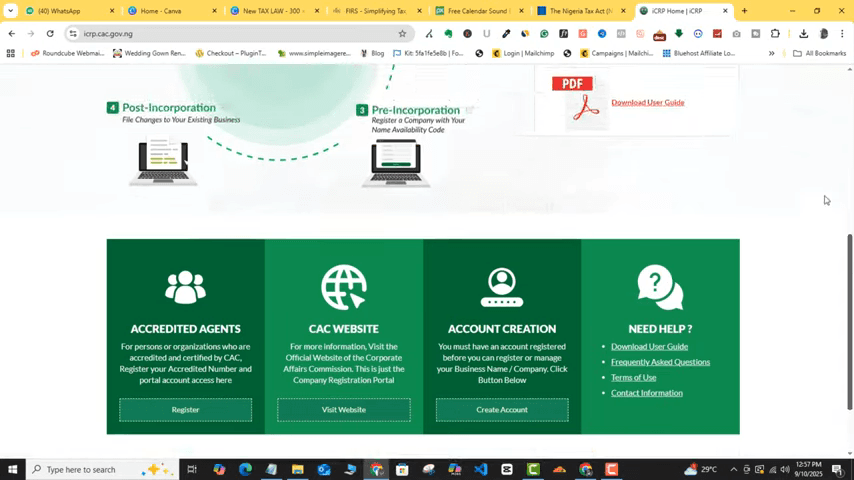The width and height of the screenshot is (854, 480).
Task: Switch to the Free Calendar Sound tab
Action: (x=479, y=11)
